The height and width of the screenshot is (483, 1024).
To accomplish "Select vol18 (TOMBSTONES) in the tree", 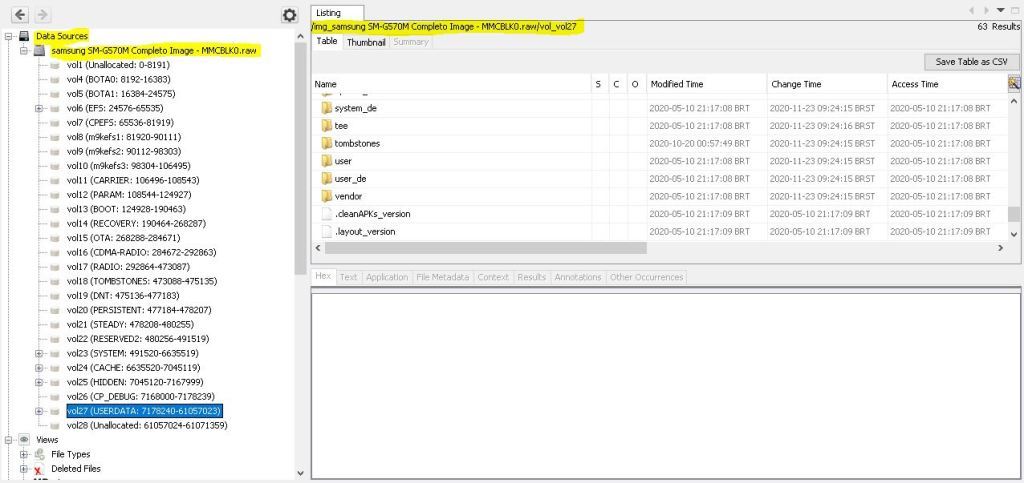I will (140, 281).
